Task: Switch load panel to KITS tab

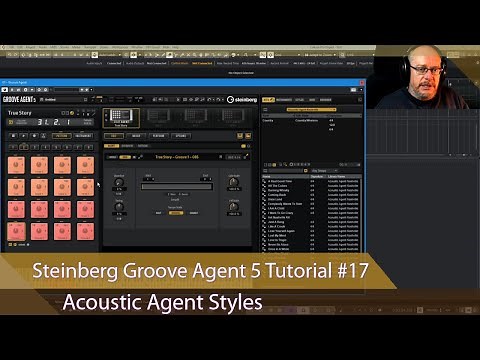Action: [x=268, y=100]
